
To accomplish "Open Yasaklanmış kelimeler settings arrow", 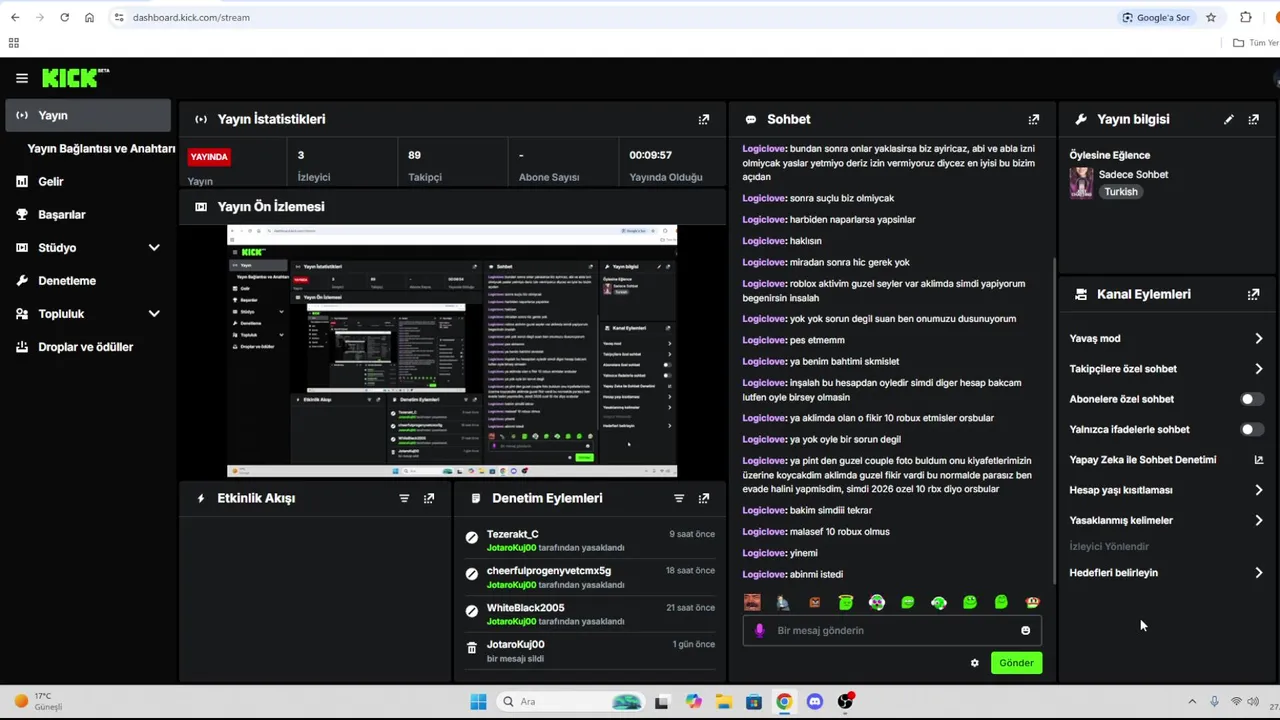I will [1259, 520].
